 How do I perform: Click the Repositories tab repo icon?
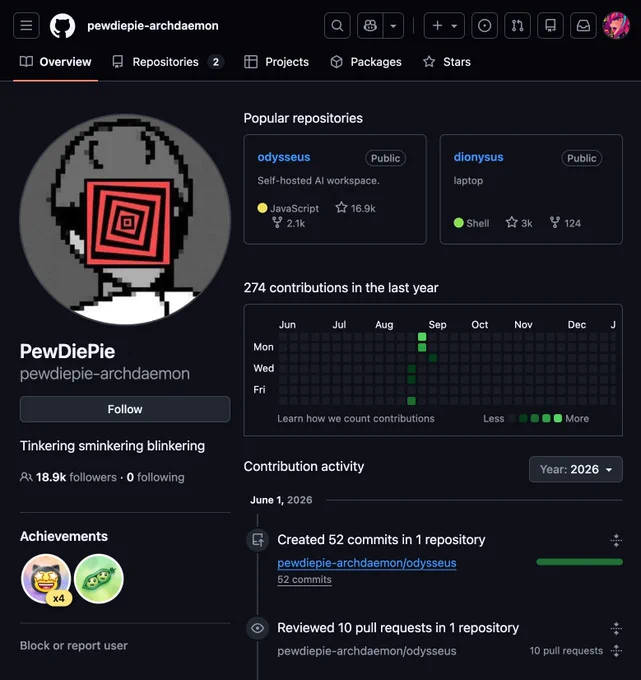click(118, 62)
